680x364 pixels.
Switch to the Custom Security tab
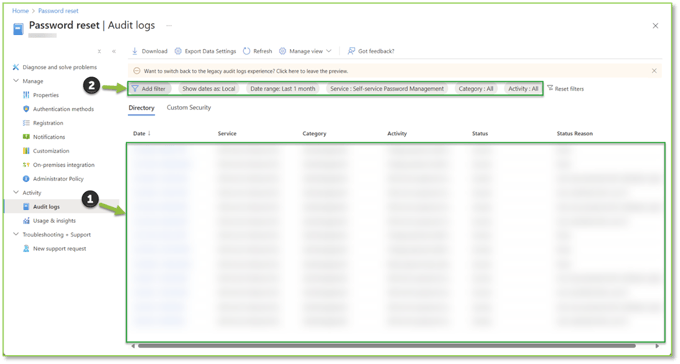click(189, 108)
